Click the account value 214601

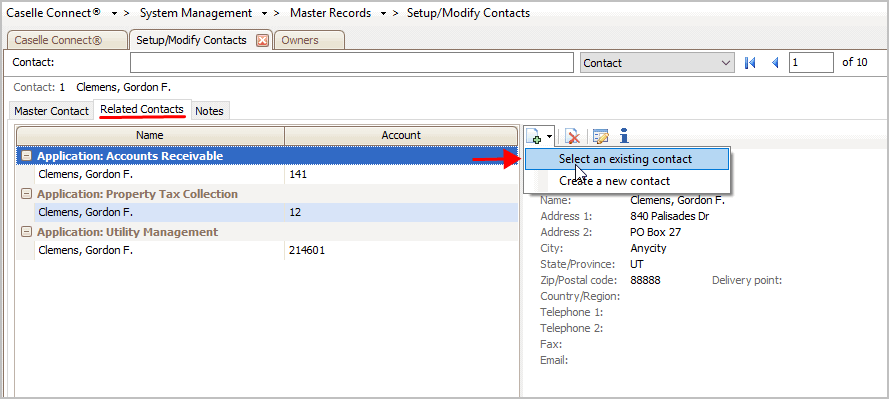coord(307,251)
